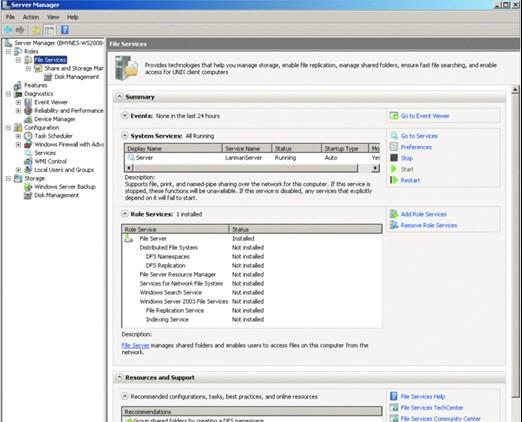Select the Server service row

pos(252,158)
